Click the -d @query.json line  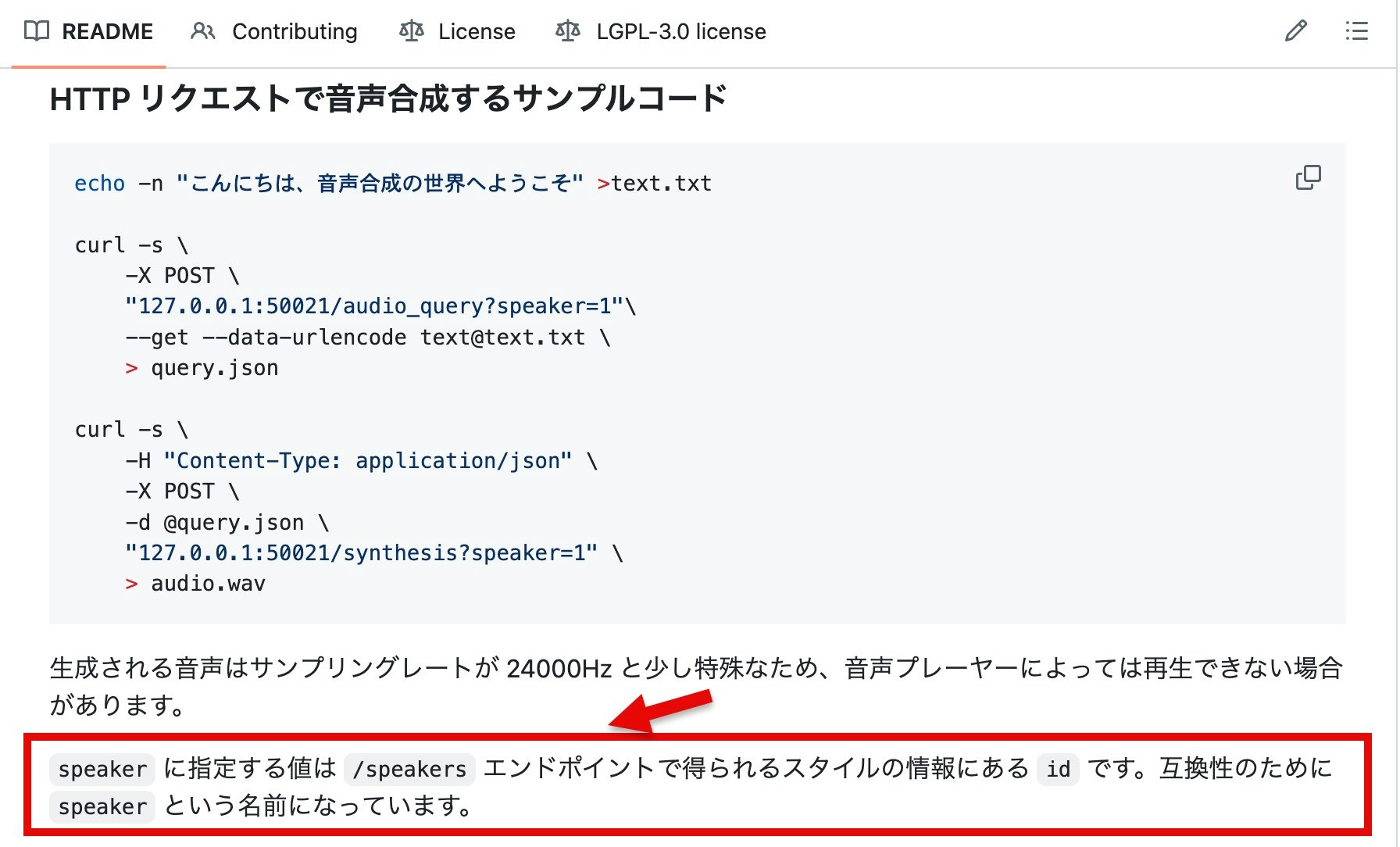coord(227,523)
